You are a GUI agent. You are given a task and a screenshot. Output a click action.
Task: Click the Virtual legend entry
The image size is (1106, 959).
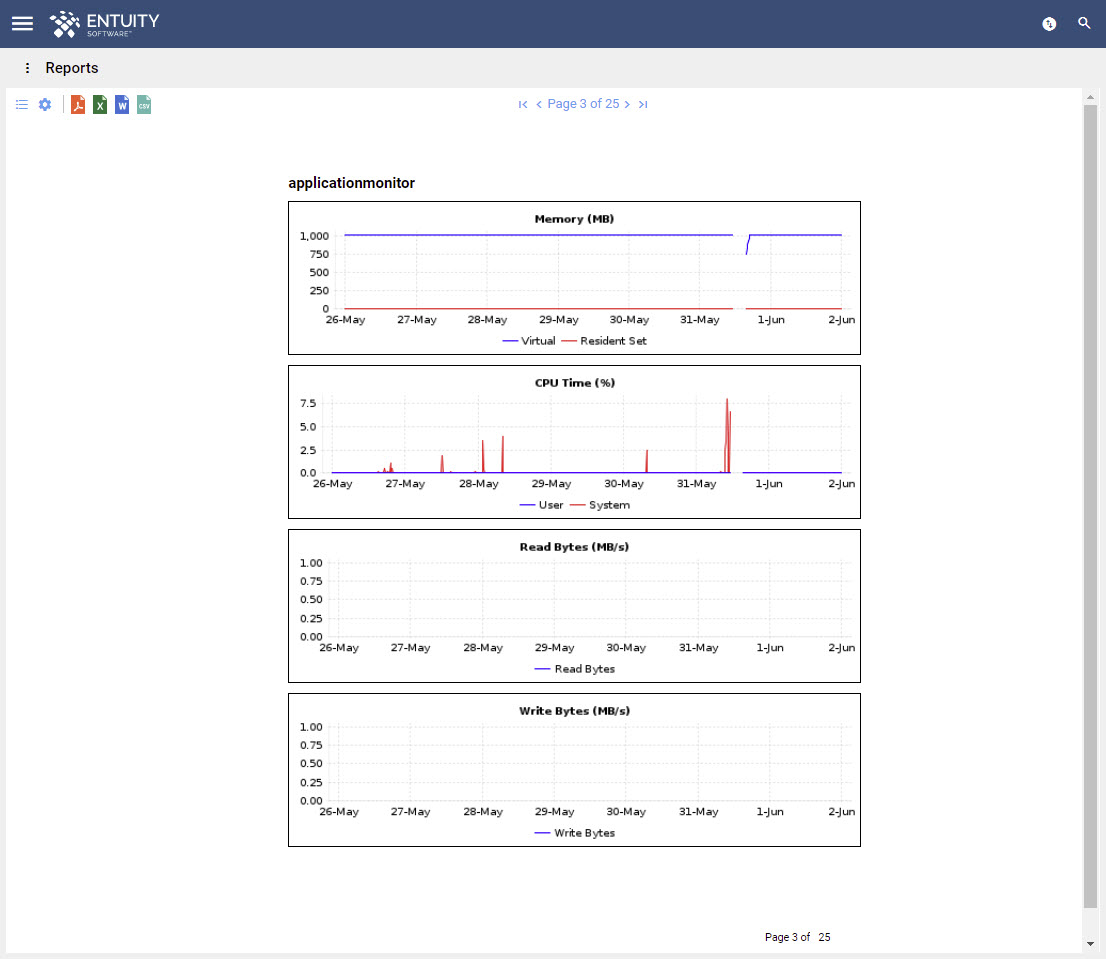coord(529,341)
